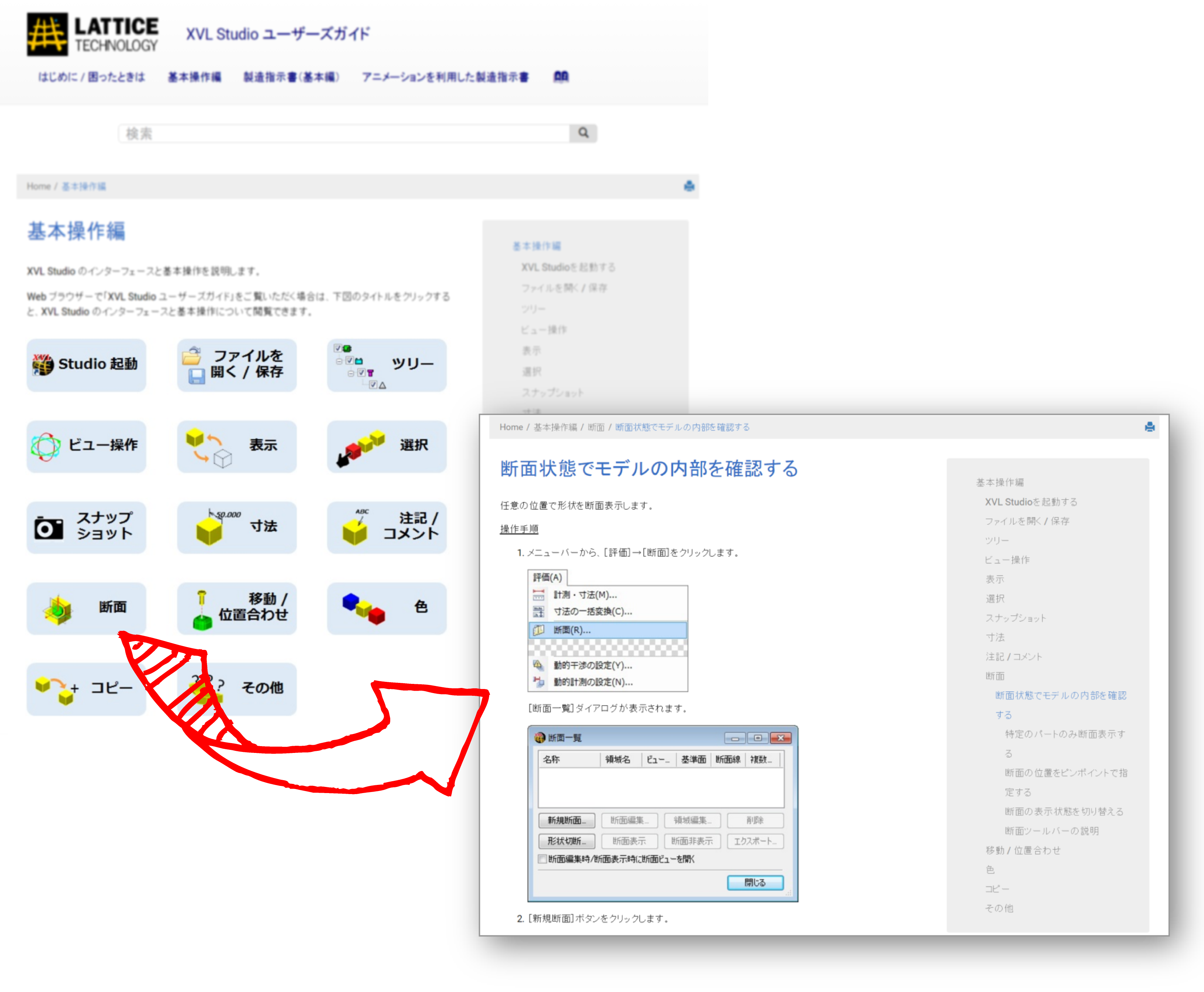Open the コピー tile
Screen dimensions: 1204x992
tap(86, 689)
